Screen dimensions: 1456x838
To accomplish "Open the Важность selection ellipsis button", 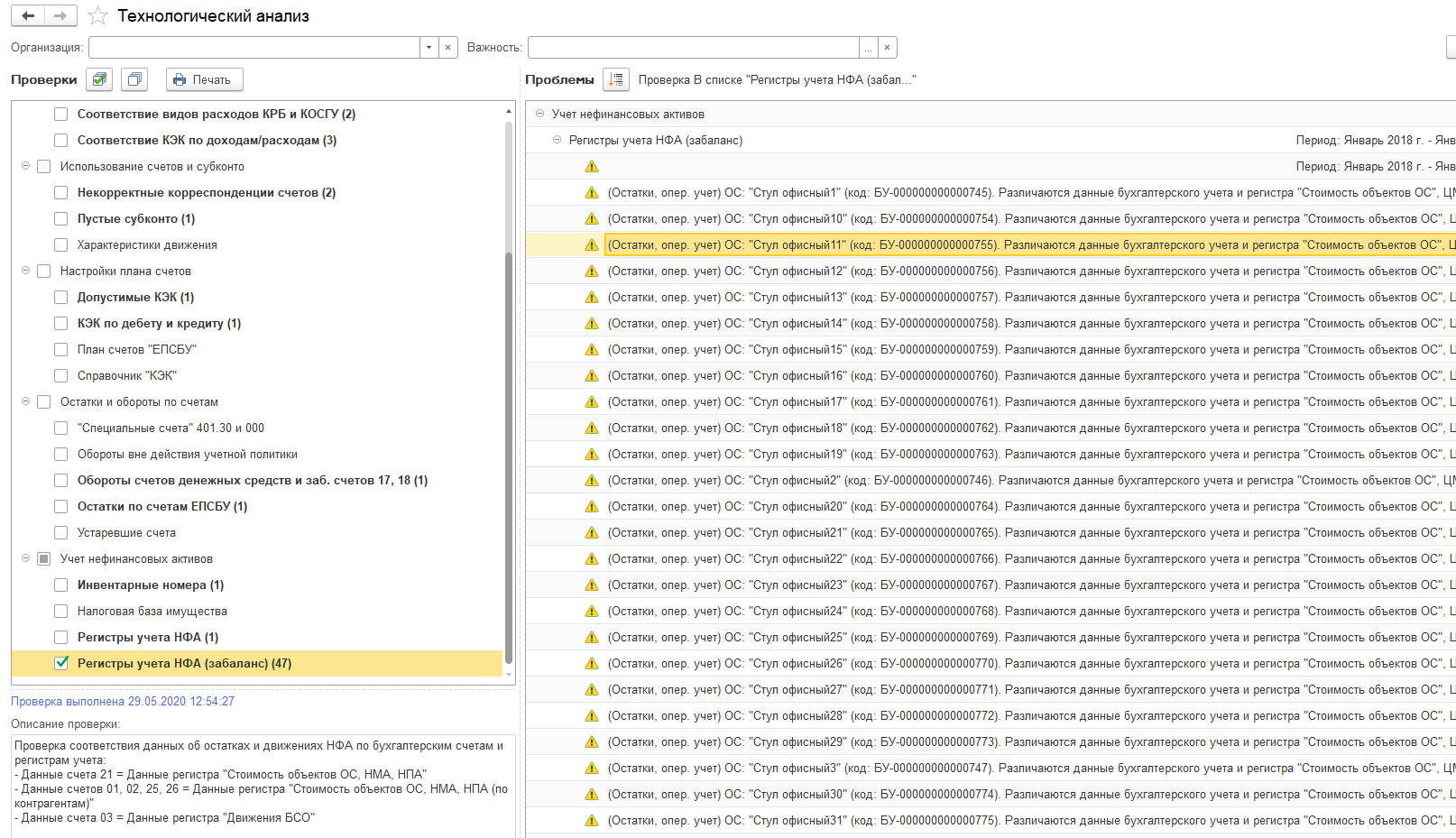I will click(x=868, y=47).
